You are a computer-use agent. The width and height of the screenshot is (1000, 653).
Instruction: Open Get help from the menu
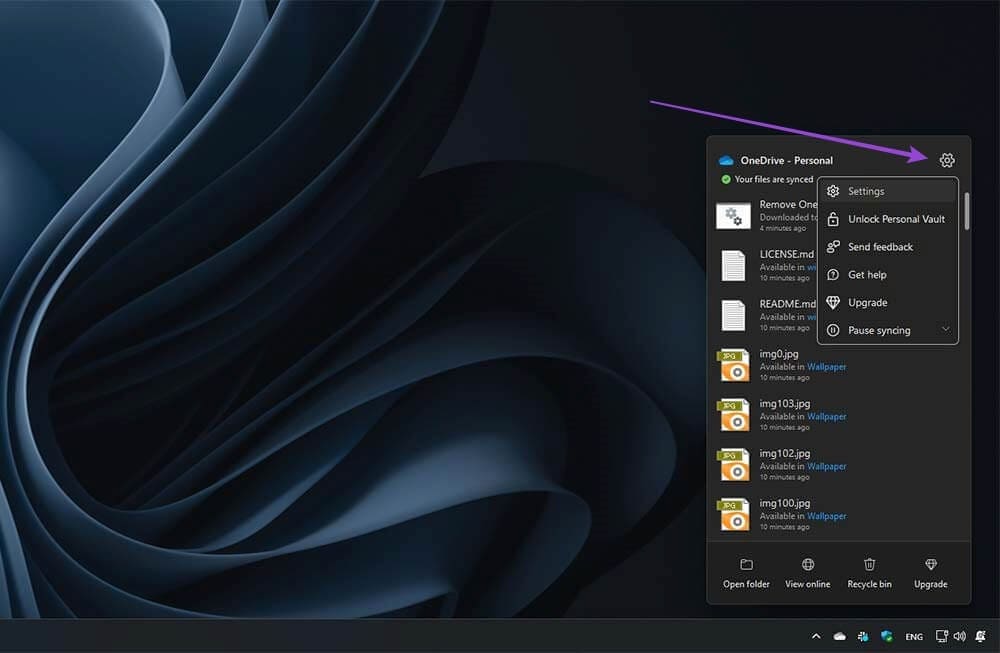click(888, 275)
